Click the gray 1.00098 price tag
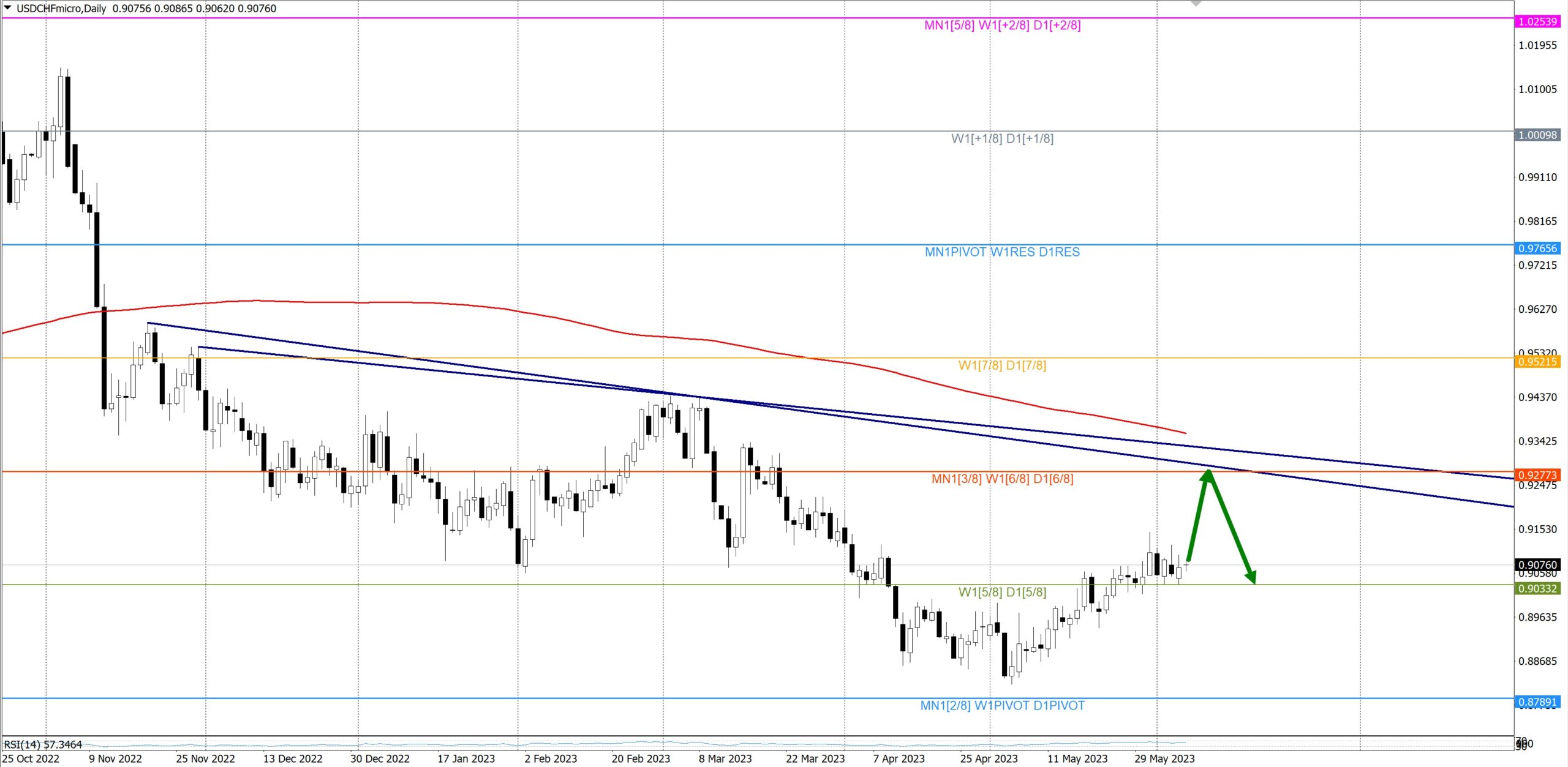Image resolution: width=1568 pixels, height=767 pixels. click(x=1537, y=135)
